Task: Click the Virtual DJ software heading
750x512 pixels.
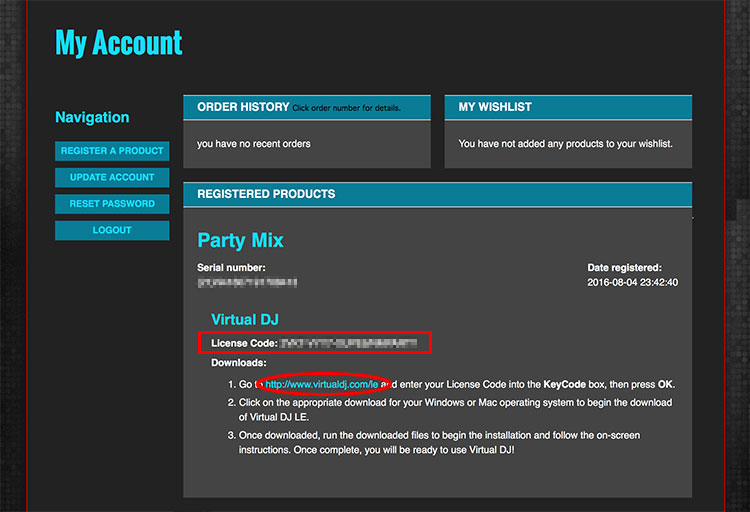Action: click(245, 319)
